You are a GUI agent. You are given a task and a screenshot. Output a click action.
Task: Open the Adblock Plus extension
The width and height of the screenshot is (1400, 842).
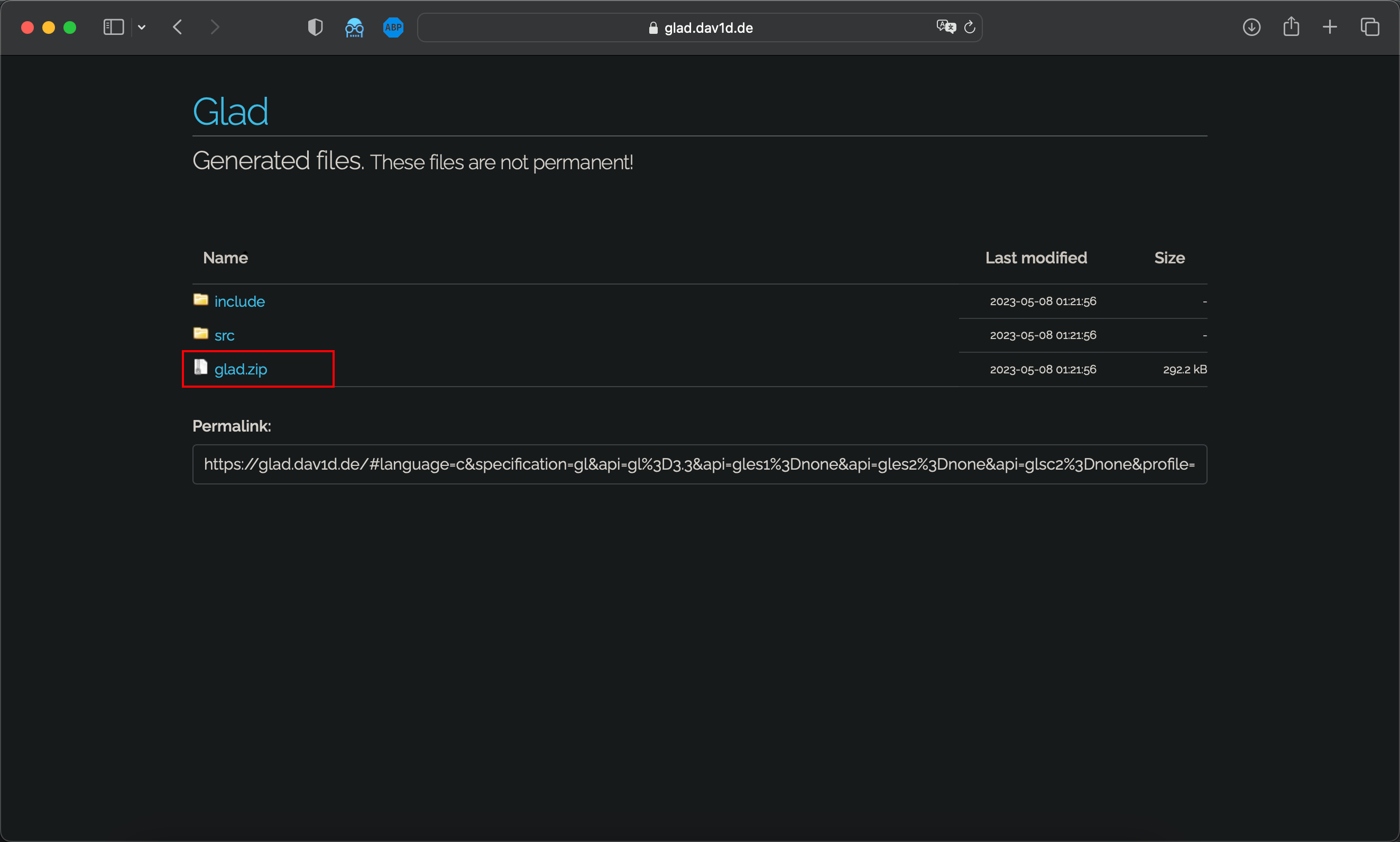[393, 27]
